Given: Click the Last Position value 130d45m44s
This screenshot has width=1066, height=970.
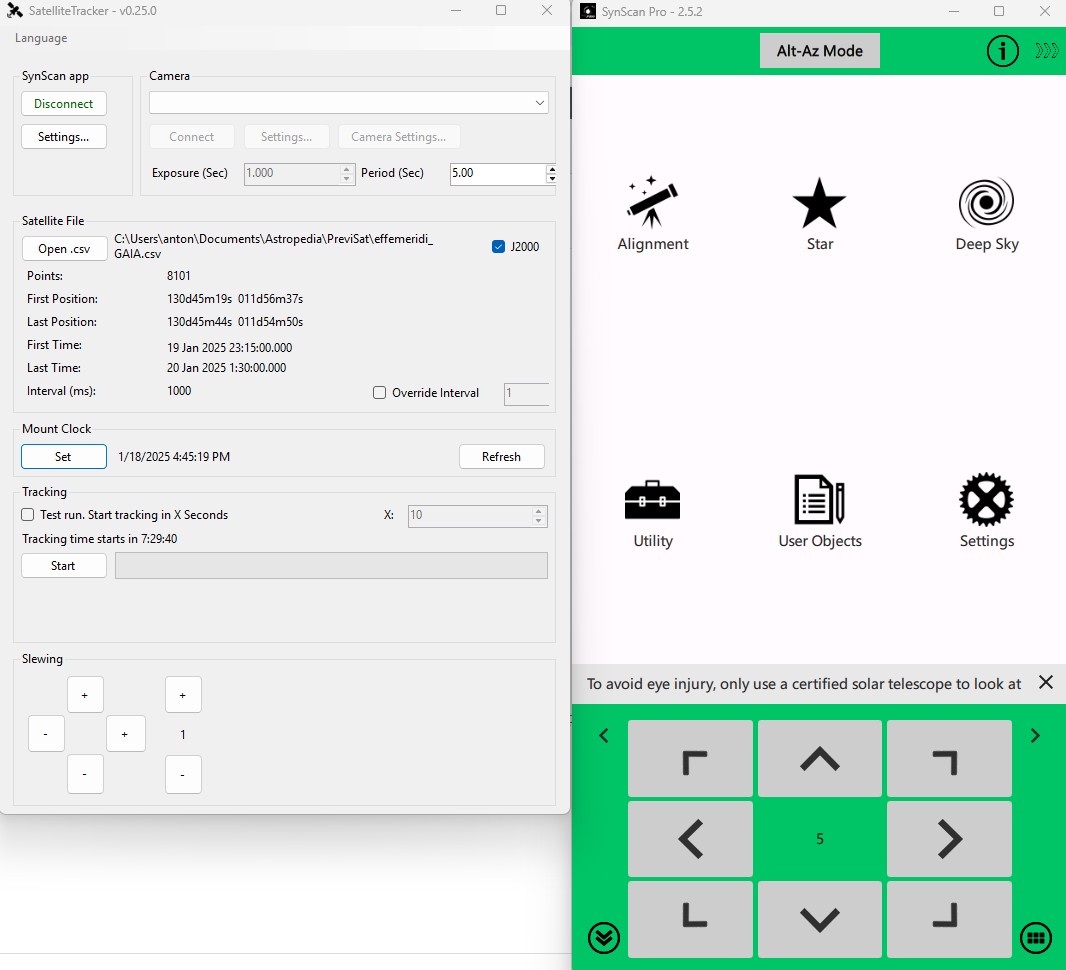Looking at the screenshot, I should [x=235, y=322].
